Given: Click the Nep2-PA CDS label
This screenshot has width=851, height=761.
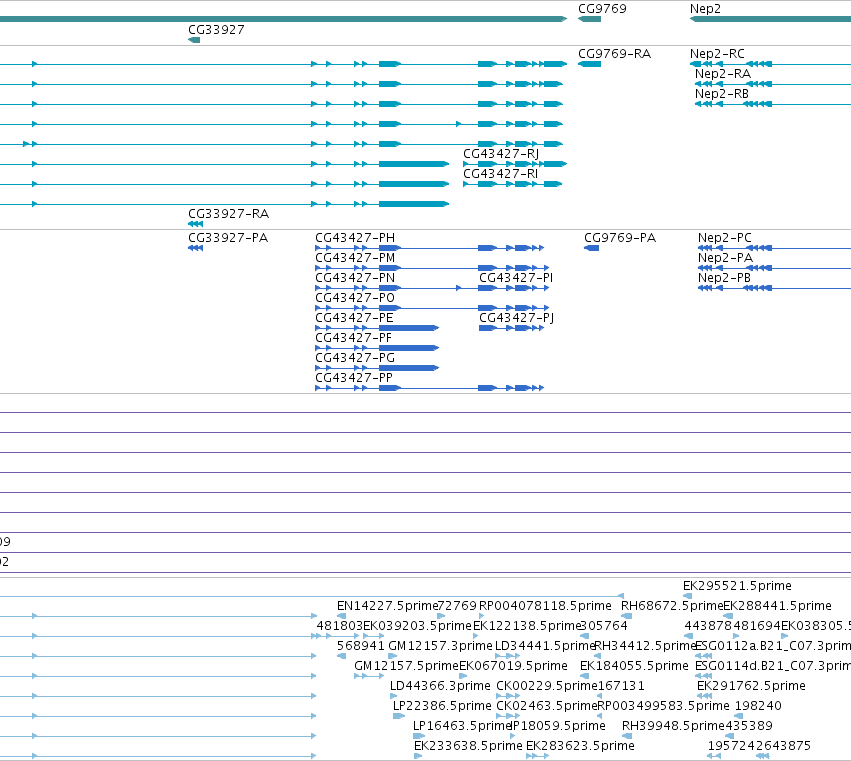Looking at the screenshot, I should 725,258.
